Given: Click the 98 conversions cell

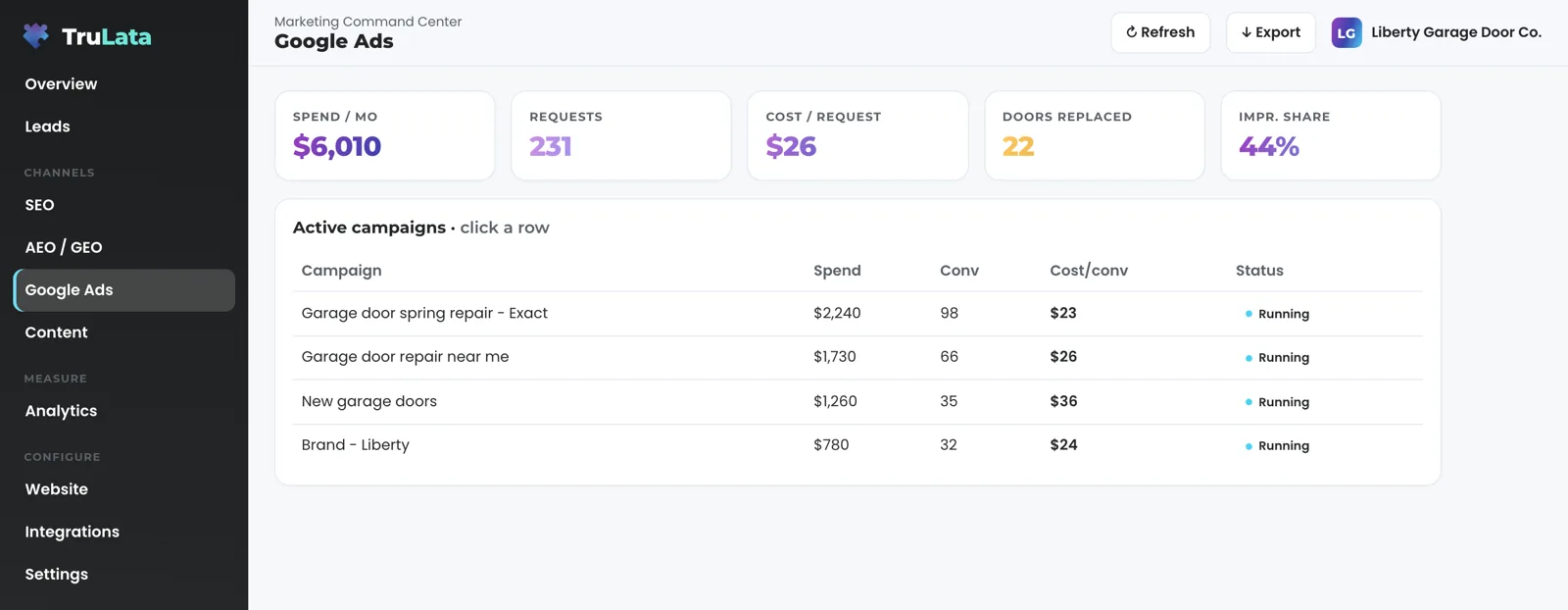Looking at the screenshot, I should 949,313.
